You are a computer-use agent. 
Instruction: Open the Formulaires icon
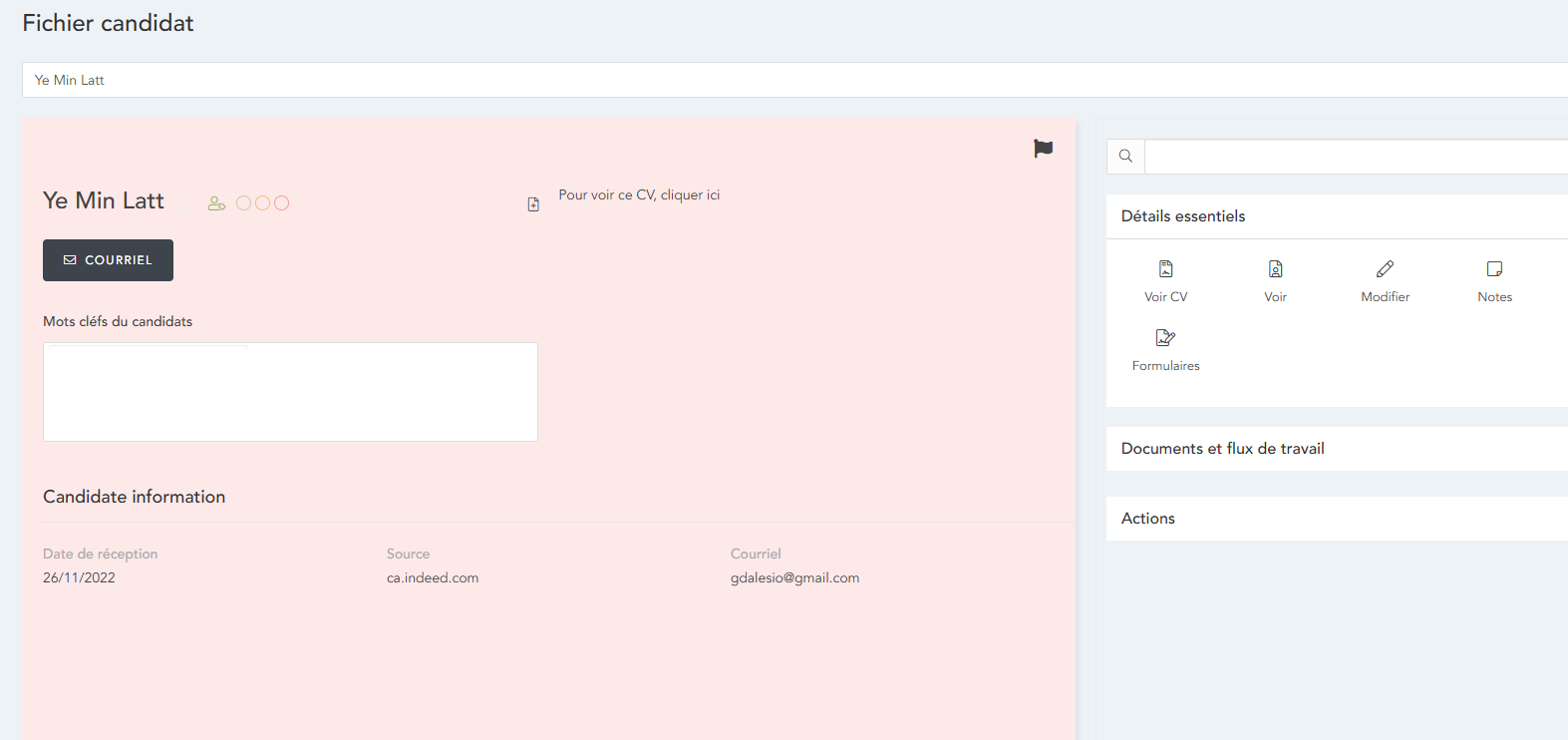1165,338
